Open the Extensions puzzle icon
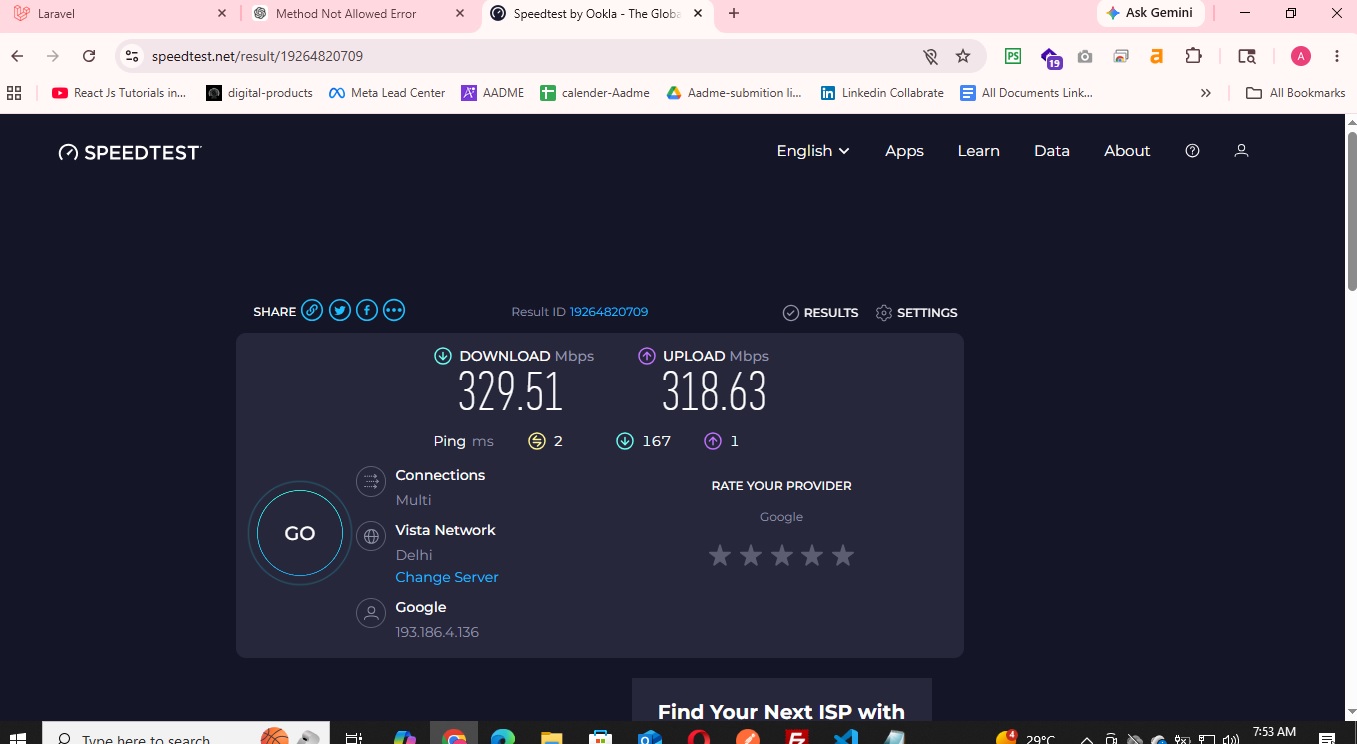This screenshot has height=744, width=1357. tap(1193, 56)
